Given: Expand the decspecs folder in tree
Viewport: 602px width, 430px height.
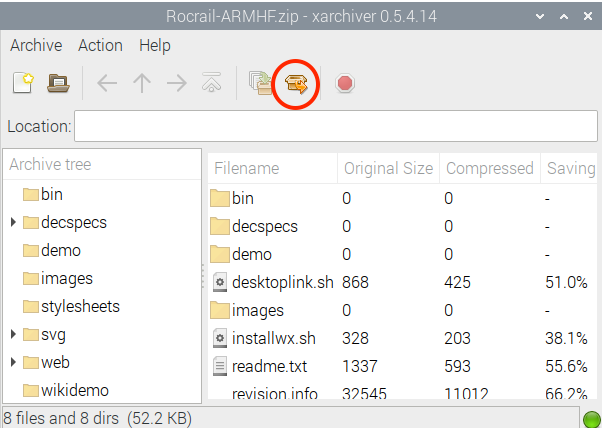Looking at the screenshot, I should (x=13, y=222).
